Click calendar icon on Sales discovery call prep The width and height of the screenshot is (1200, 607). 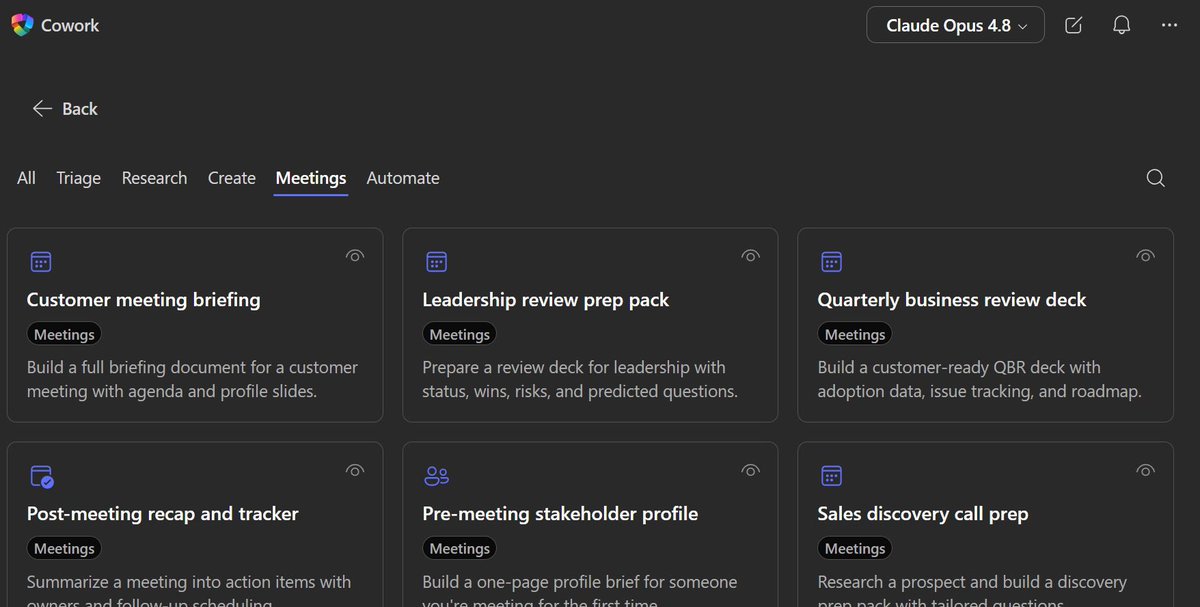click(x=831, y=476)
